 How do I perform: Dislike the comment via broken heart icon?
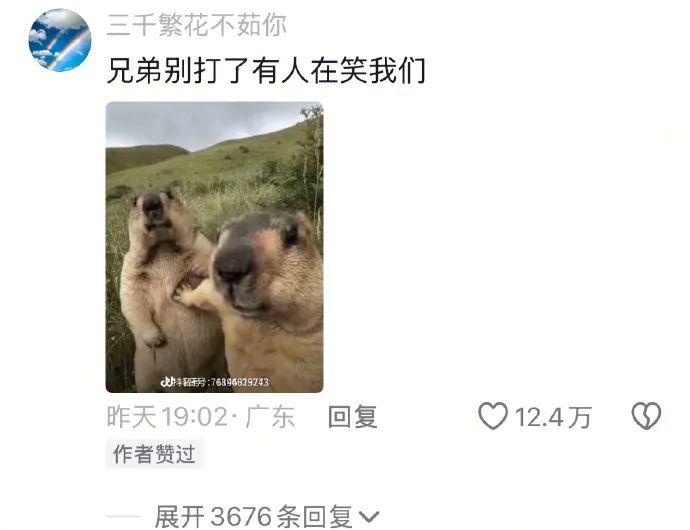(646, 416)
